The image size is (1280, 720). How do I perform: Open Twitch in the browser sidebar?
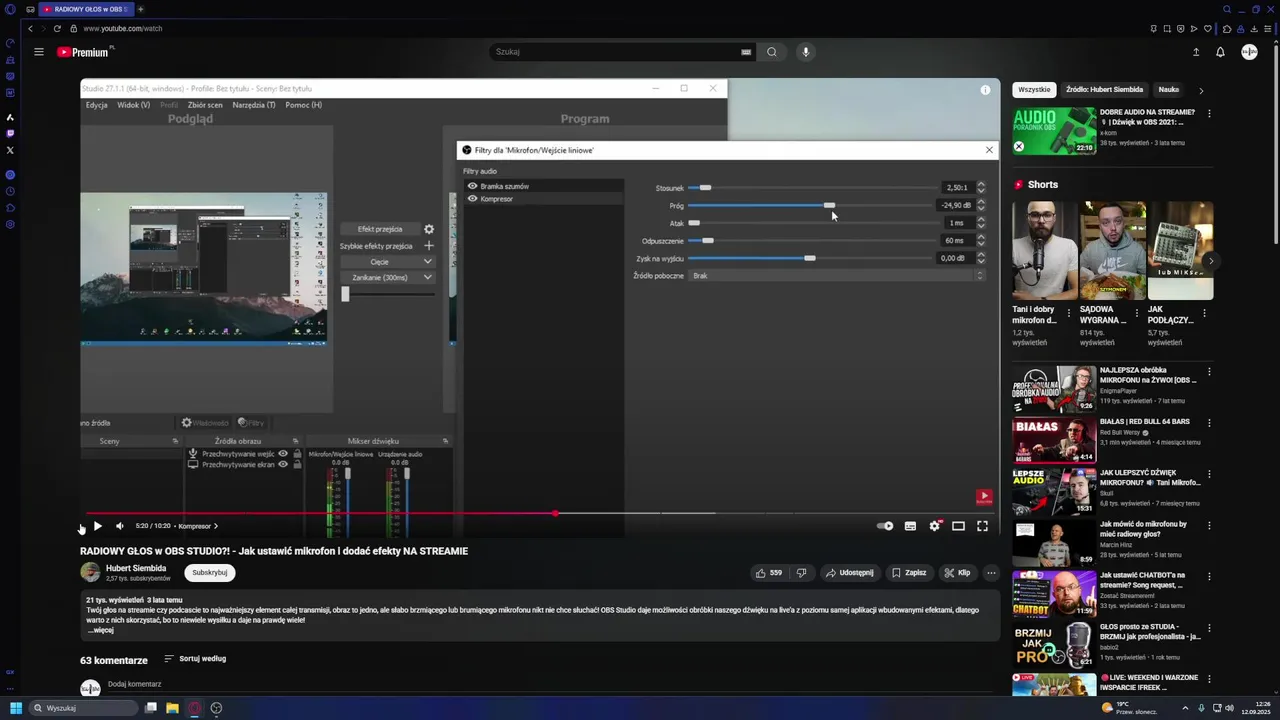point(10,133)
